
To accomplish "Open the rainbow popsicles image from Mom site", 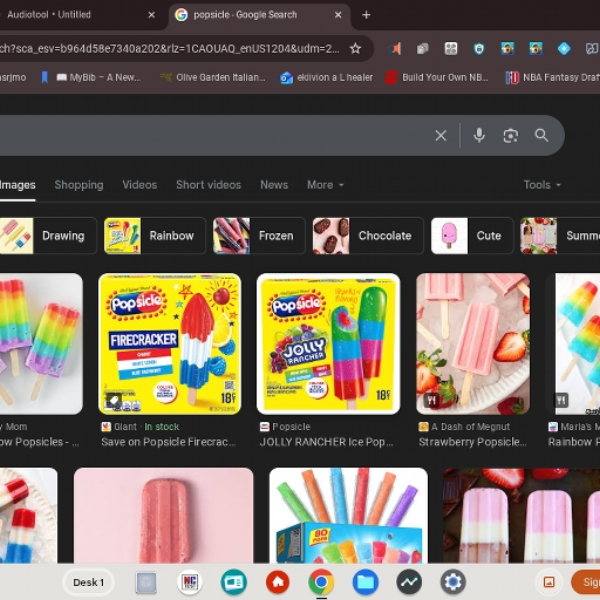I will tap(41, 344).
